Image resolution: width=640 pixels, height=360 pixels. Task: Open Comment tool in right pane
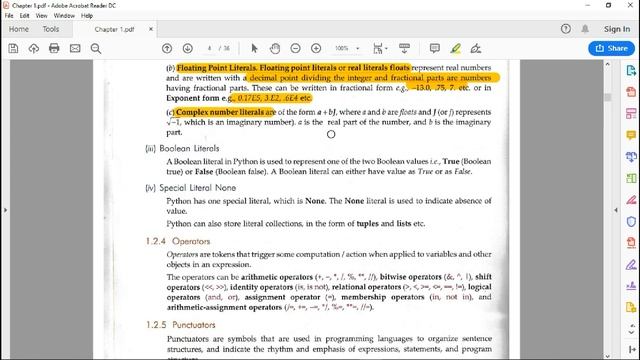pos(631,135)
